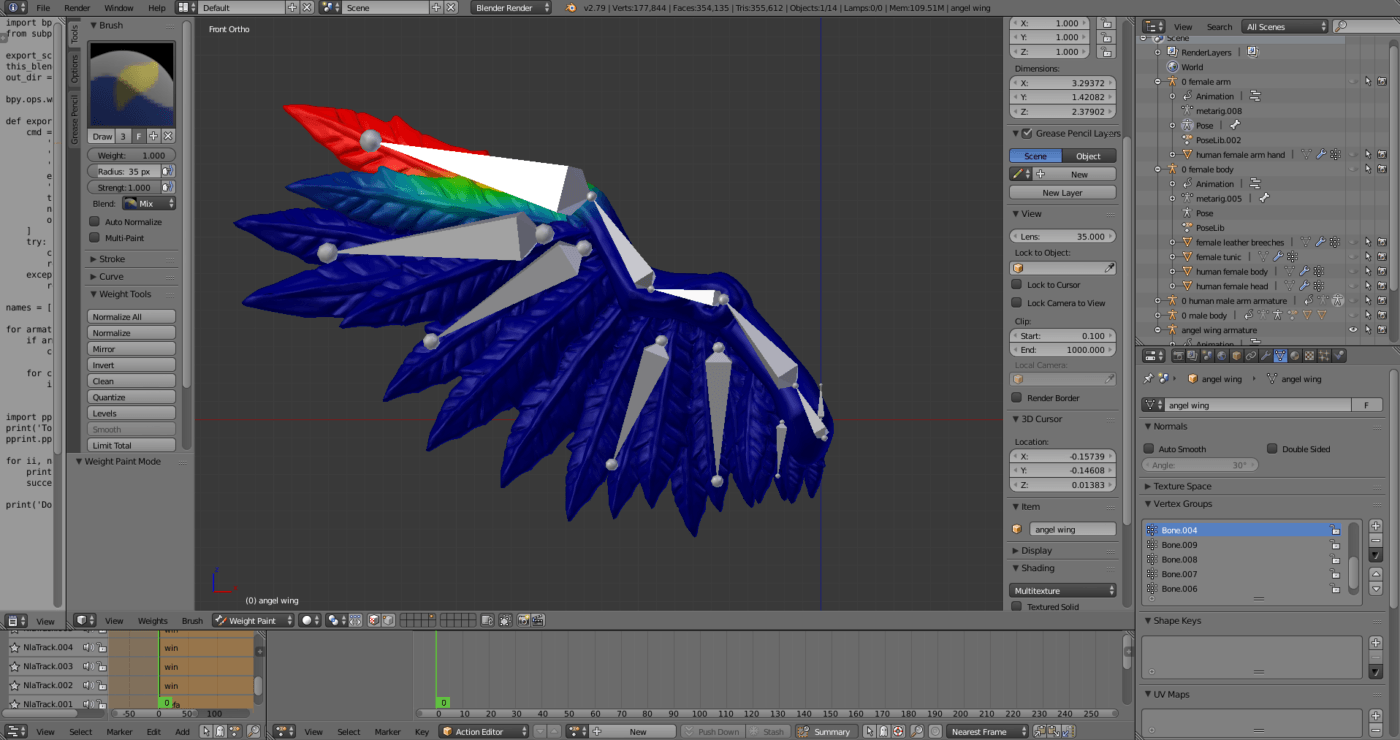The image size is (1400, 740).
Task: Open the Constraints tab in Properties editor
Action: pyautogui.click(x=1251, y=355)
